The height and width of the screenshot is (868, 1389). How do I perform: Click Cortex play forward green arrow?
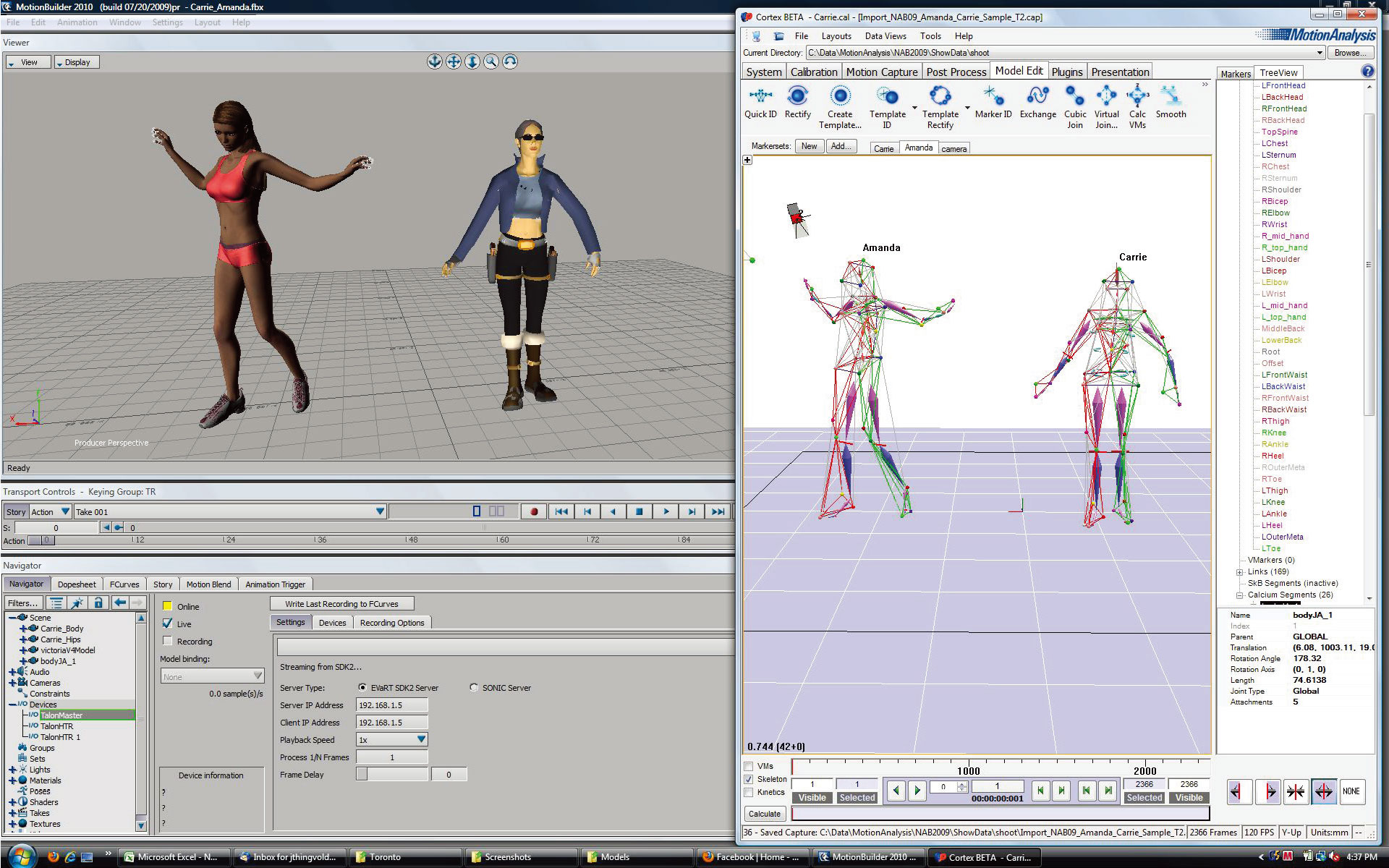point(917,791)
